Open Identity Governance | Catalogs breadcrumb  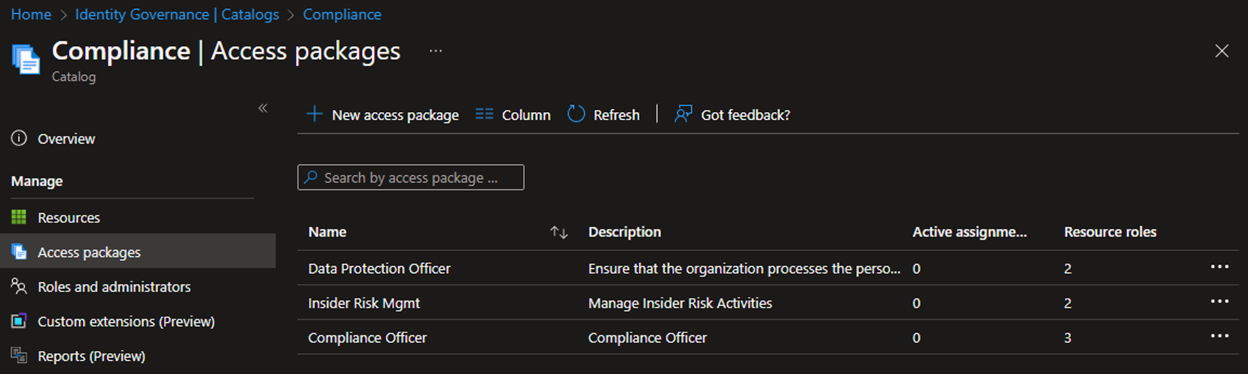(x=178, y=15)
